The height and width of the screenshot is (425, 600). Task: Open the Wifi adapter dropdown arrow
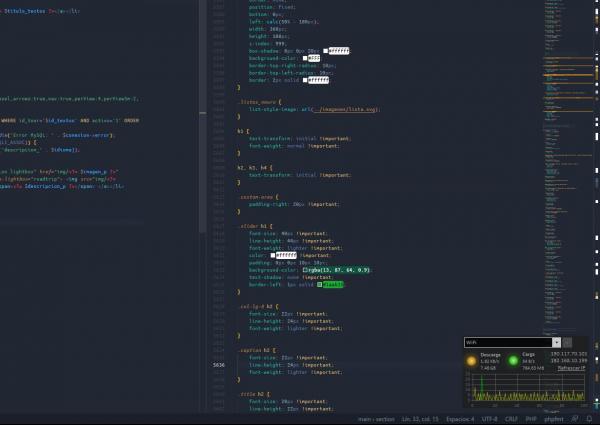[556, 342]
